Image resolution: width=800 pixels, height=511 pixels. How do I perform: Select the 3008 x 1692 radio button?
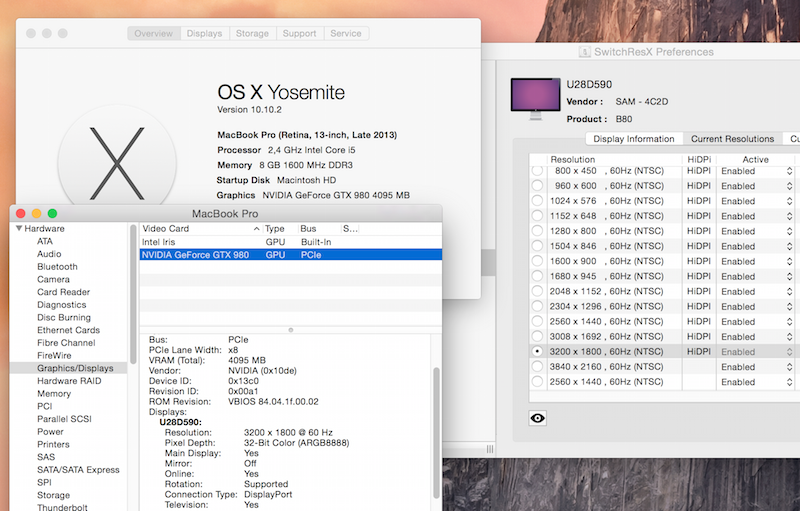point(537,337)
